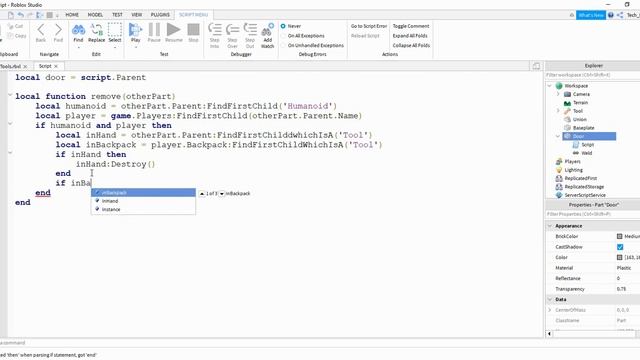The image size is (640, 360).
Task: Open the Select tool in Edit group
Action: tap(115, 33)
